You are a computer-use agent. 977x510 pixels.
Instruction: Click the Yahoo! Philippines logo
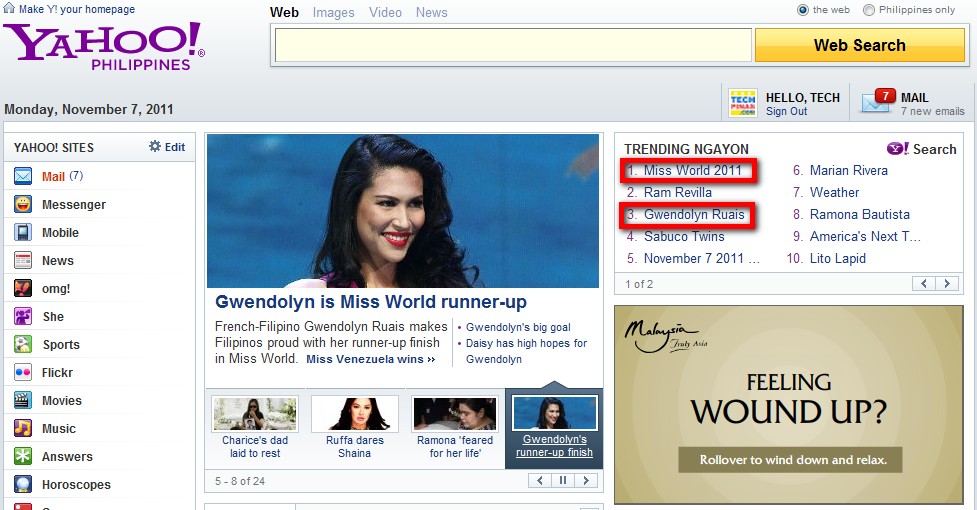click(x=104, y=47)
